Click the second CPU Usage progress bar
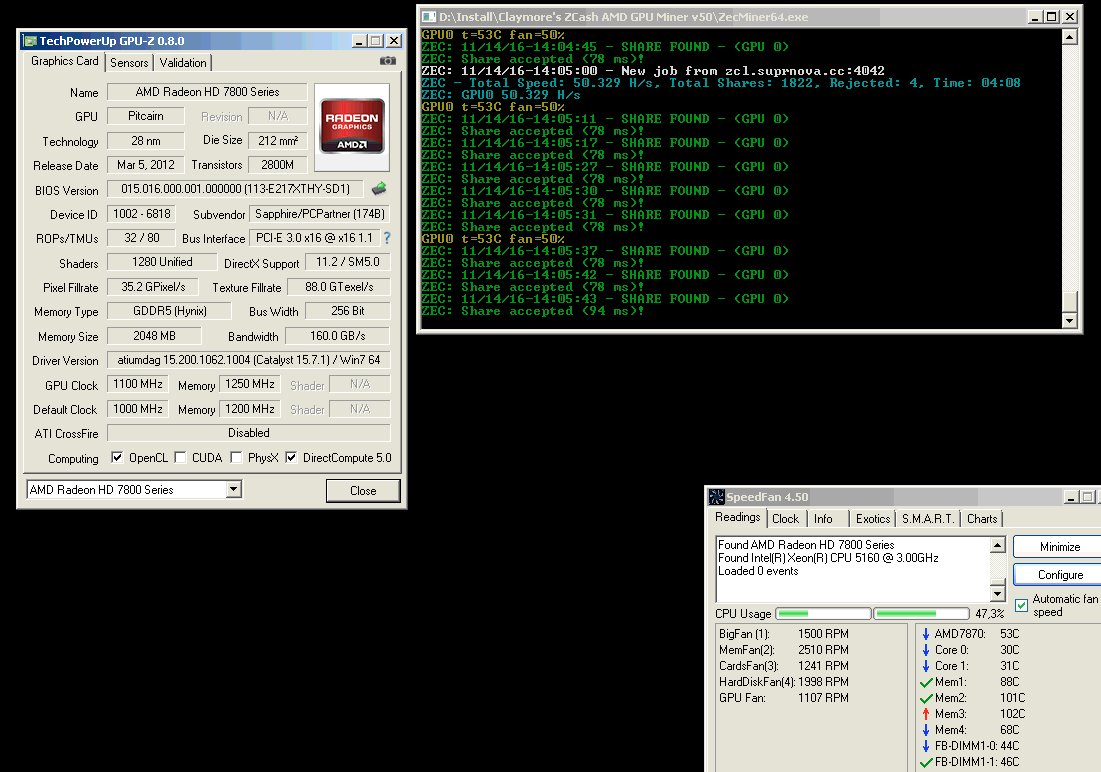Viewport: 1101px width, 772px height. click(x=921, y=613)
